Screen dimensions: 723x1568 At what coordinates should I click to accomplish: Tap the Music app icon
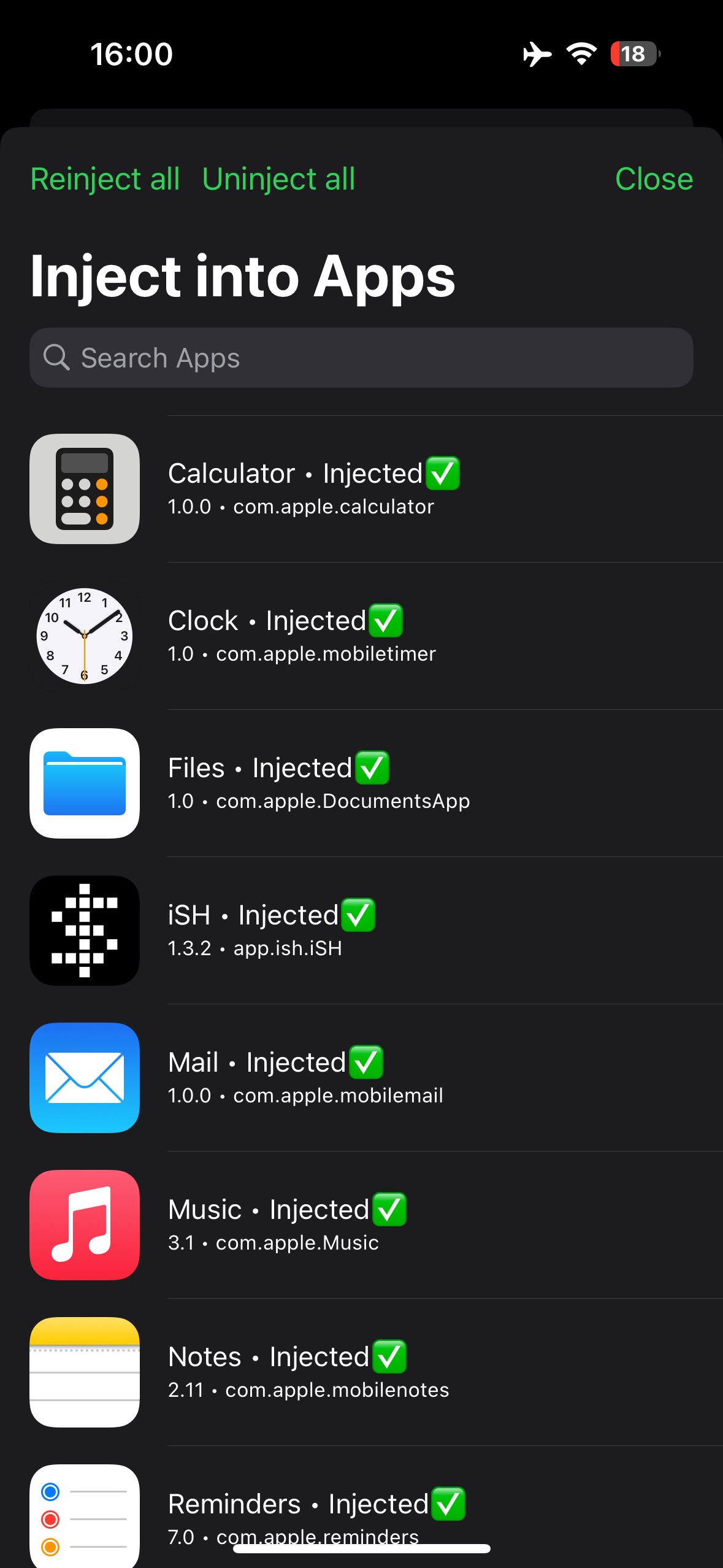[85, 1225]
